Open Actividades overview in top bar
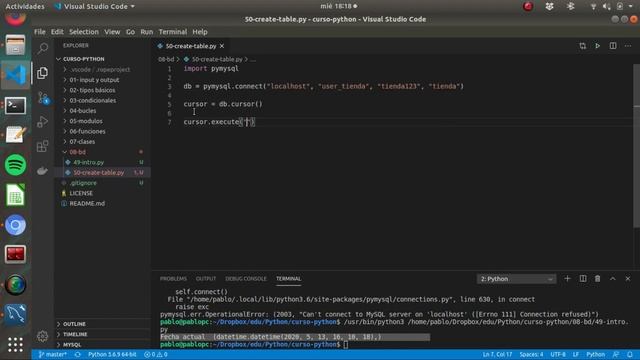This screenshot has width=640, height=360. pos(24,6)
